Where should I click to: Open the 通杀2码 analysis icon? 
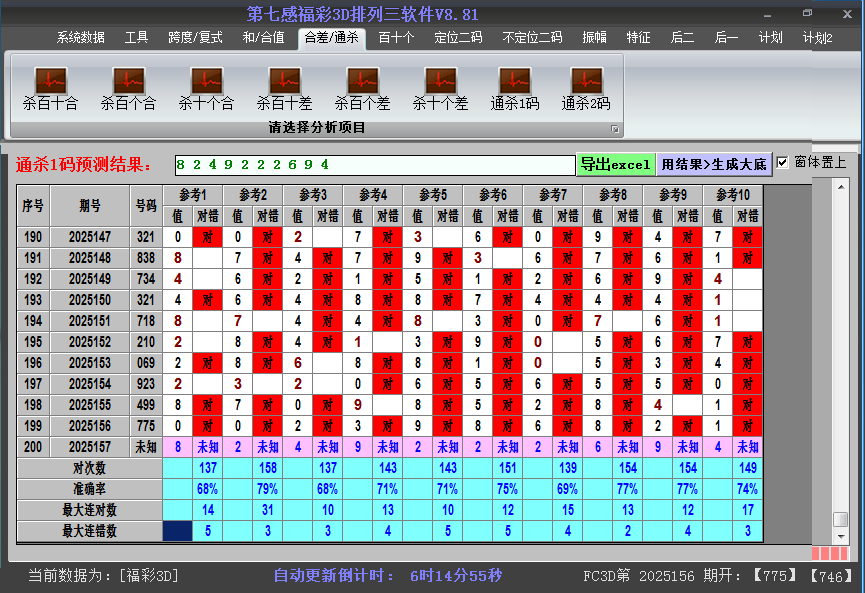[x=586, y=89]
